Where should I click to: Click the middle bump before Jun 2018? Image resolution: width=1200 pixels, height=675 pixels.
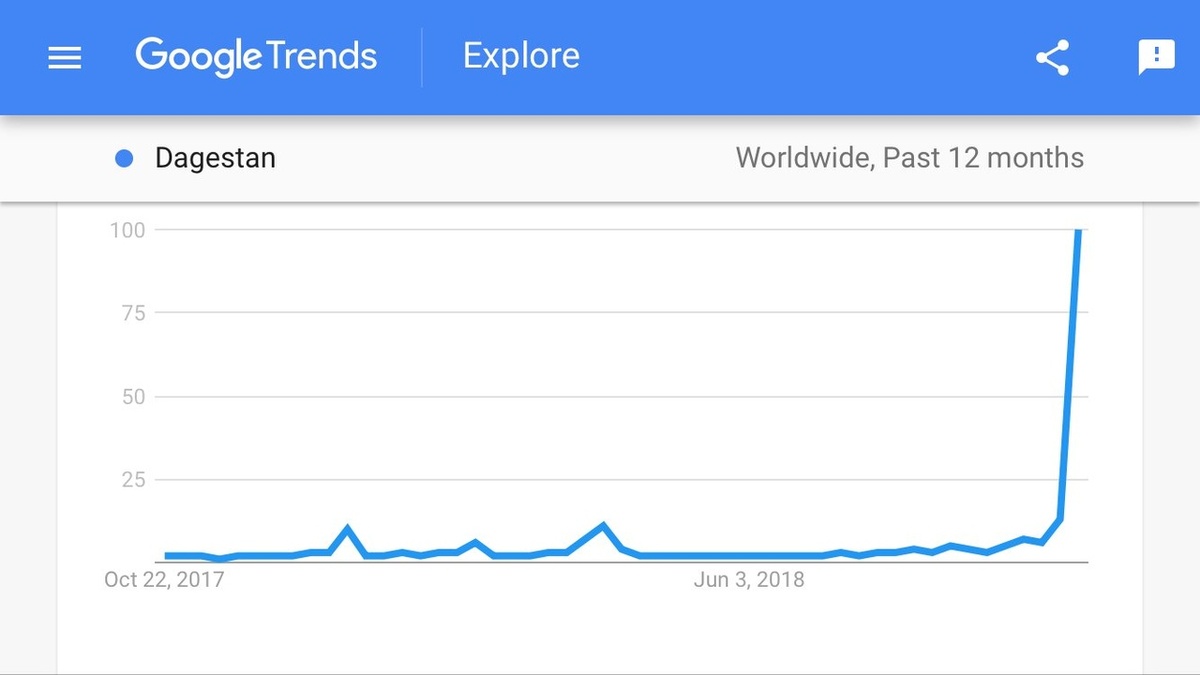(x=602, y=525)
